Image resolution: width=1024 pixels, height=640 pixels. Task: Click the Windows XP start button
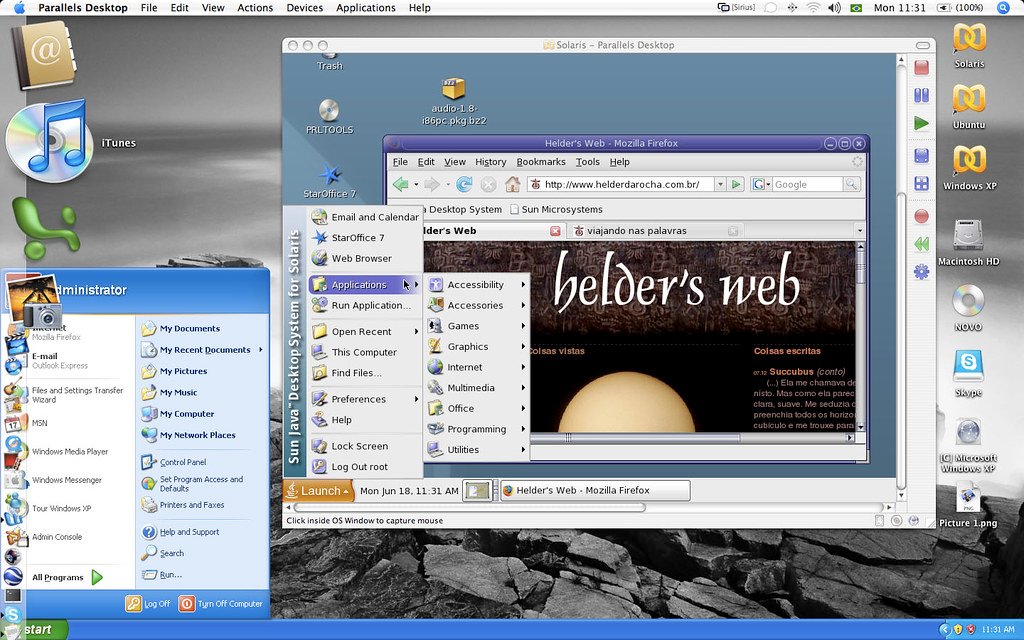35,630
